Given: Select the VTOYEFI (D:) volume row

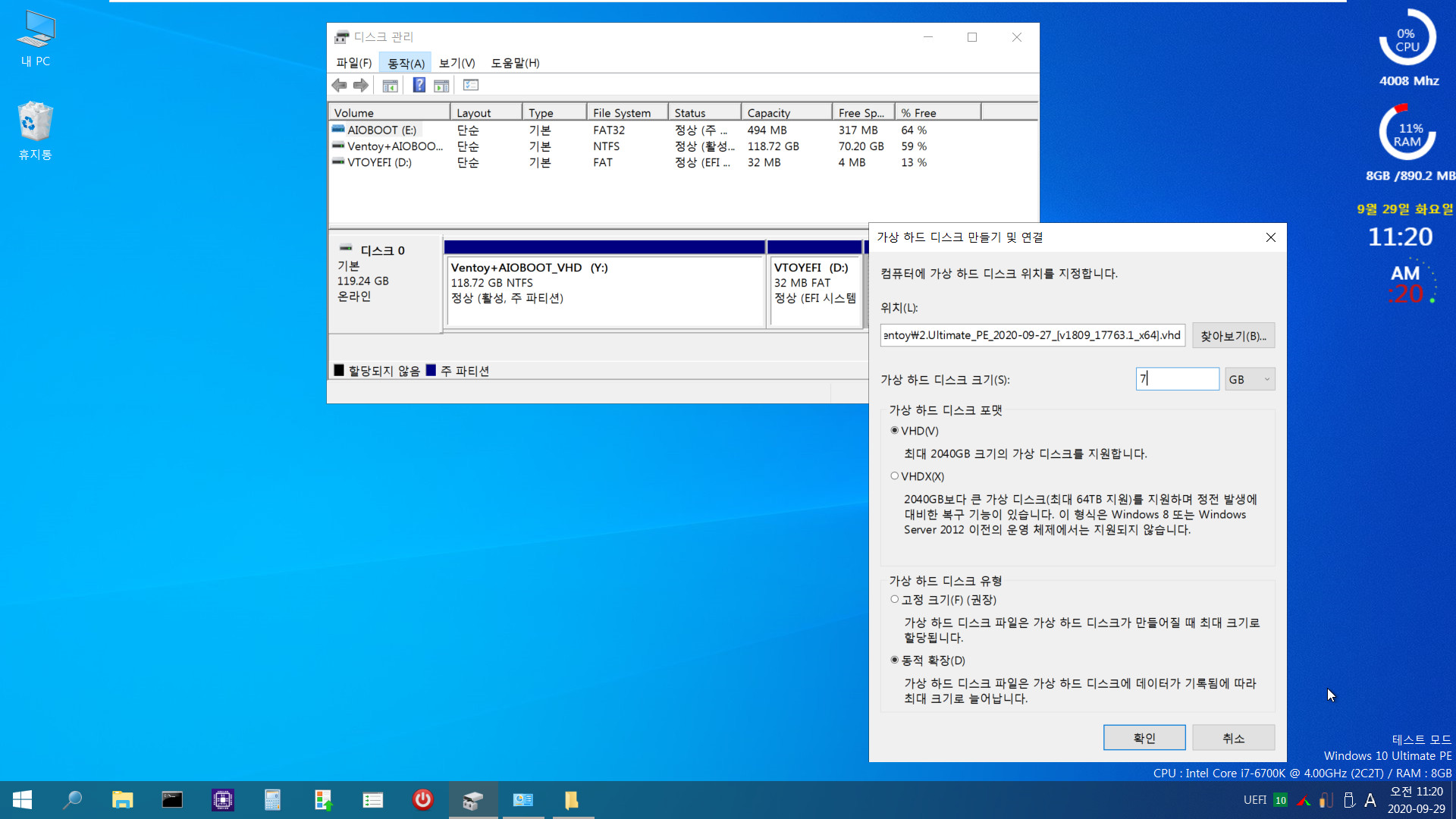Looking at the screenshot, I should pyautogui.click(x=682, y=162).
